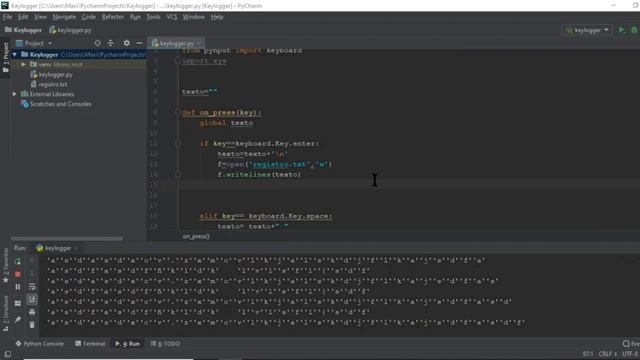Fold the on_press function in gutter
Viewport: 640px width, 360px height.
(178, 112)
